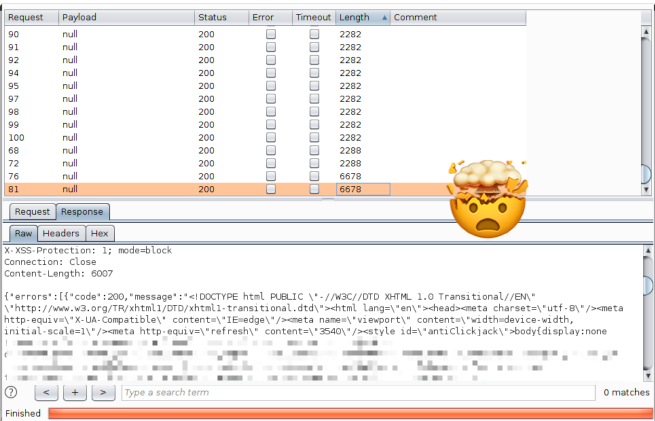Click the next match '>' button
This screenshot has width=655, height=421.
coord(102,393)
